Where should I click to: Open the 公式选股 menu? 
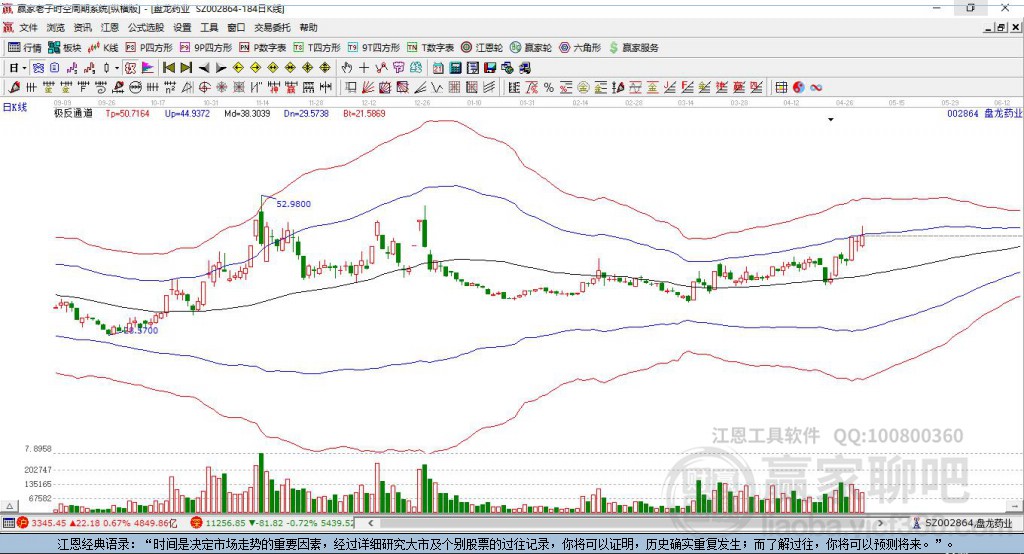point(146,27)
